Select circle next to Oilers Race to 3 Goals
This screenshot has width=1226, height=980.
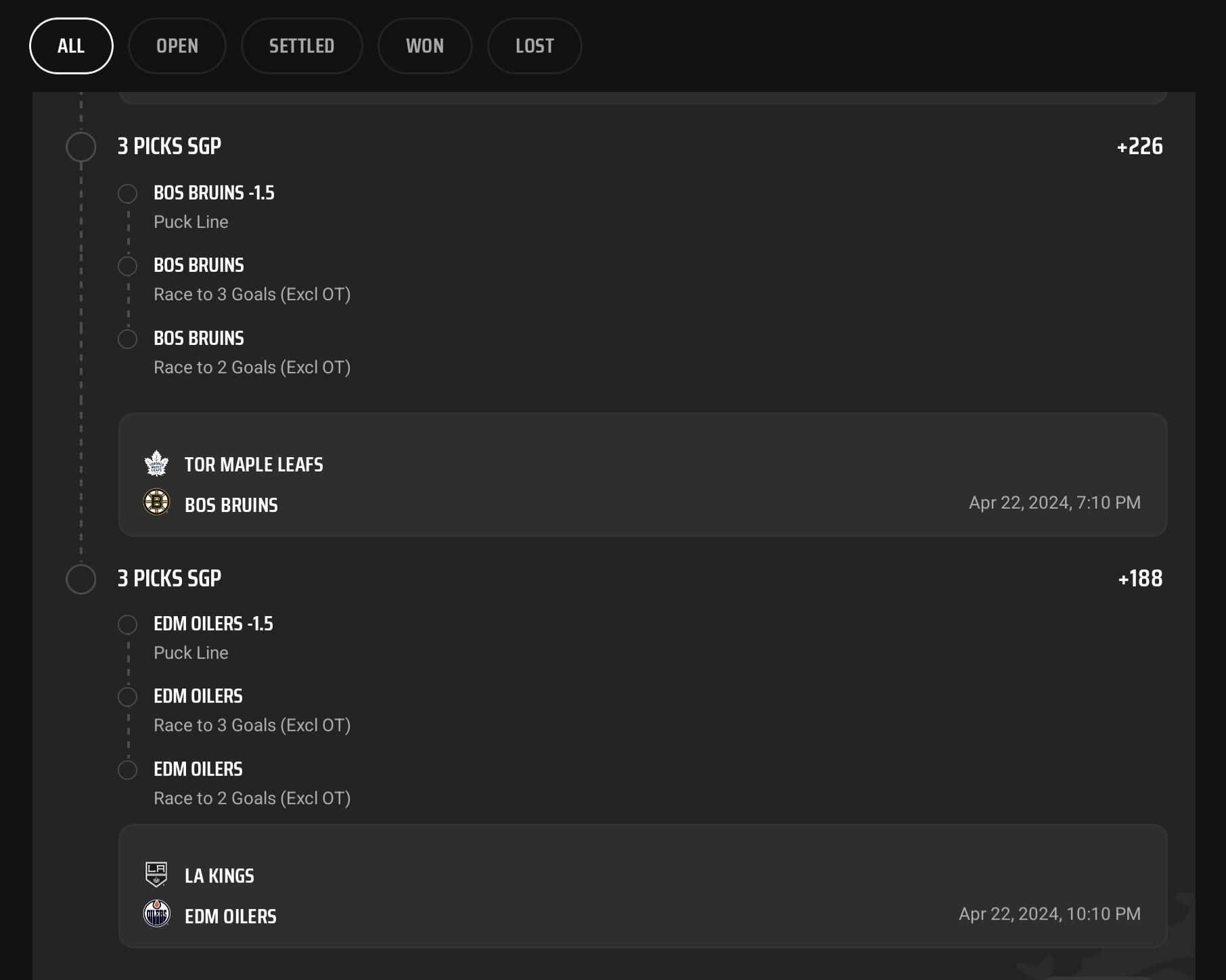coord(127,697)
